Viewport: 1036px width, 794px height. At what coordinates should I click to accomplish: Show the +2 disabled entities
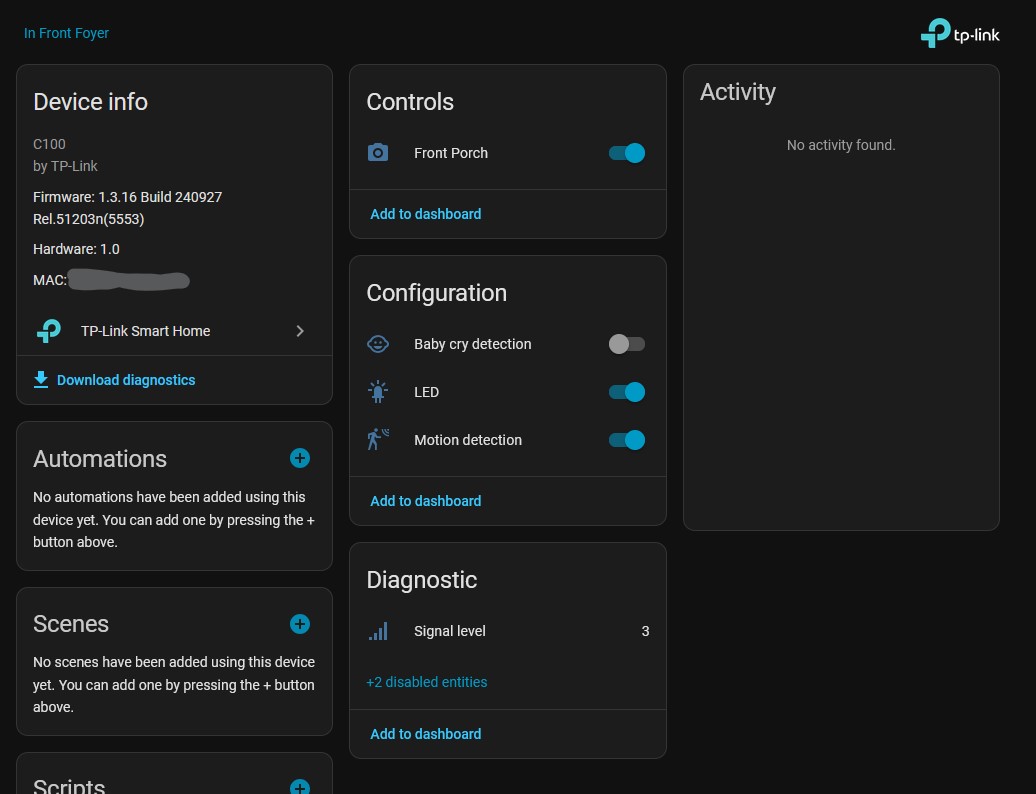tap(427, 682)
